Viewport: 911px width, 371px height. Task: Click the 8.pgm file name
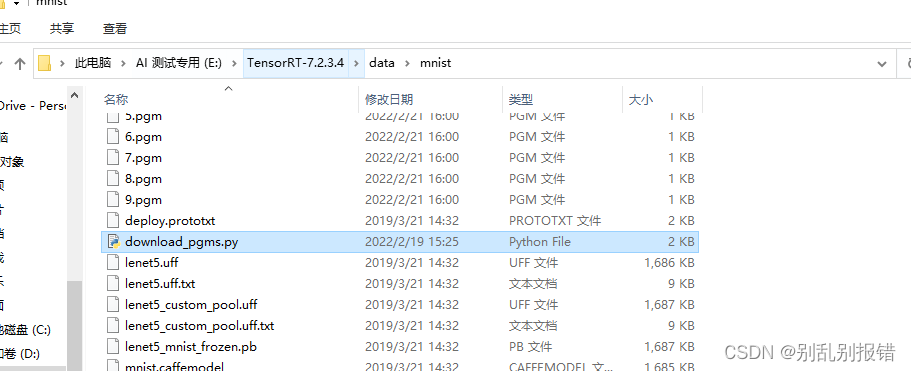[144, 179]
